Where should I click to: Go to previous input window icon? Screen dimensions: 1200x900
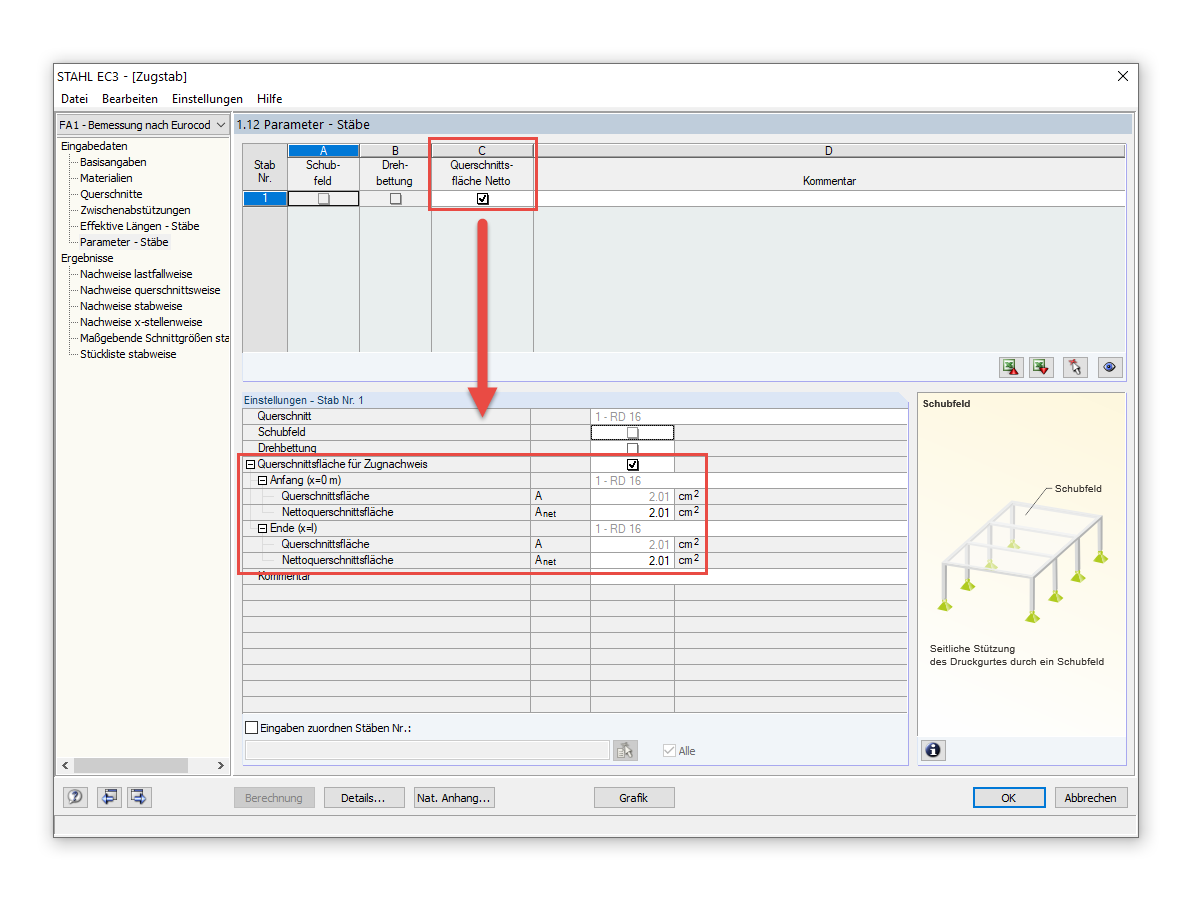(x=109, y=797)
